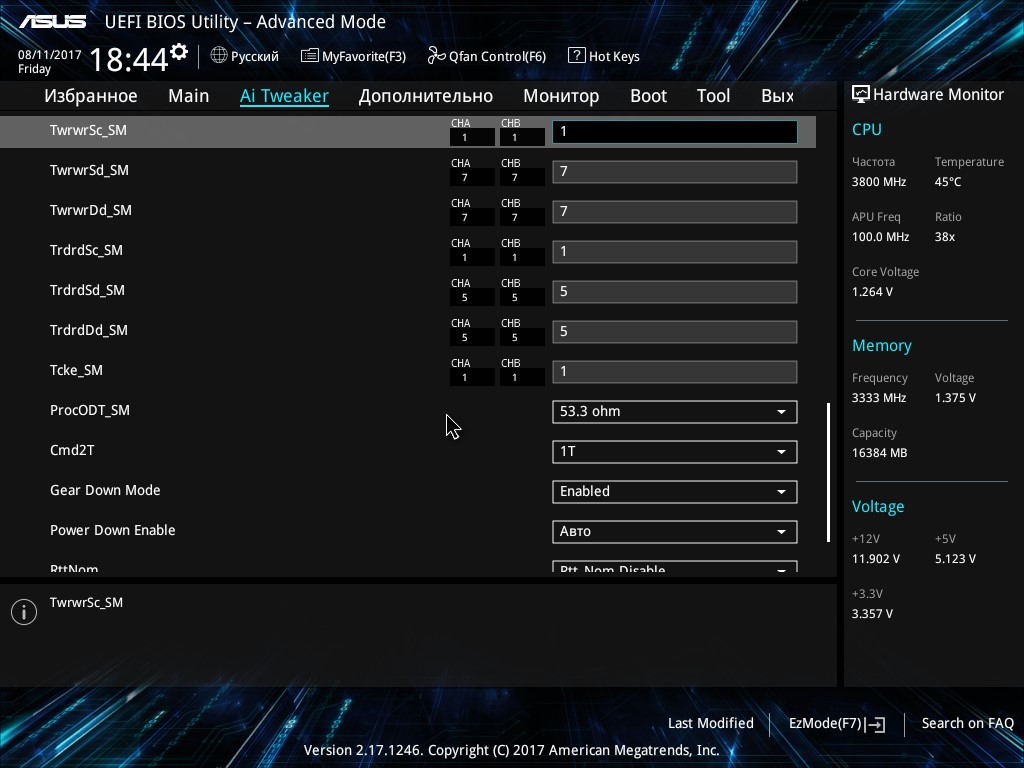
Task: Select the TwrwrSc_SM row label
Action: (88, 130)
